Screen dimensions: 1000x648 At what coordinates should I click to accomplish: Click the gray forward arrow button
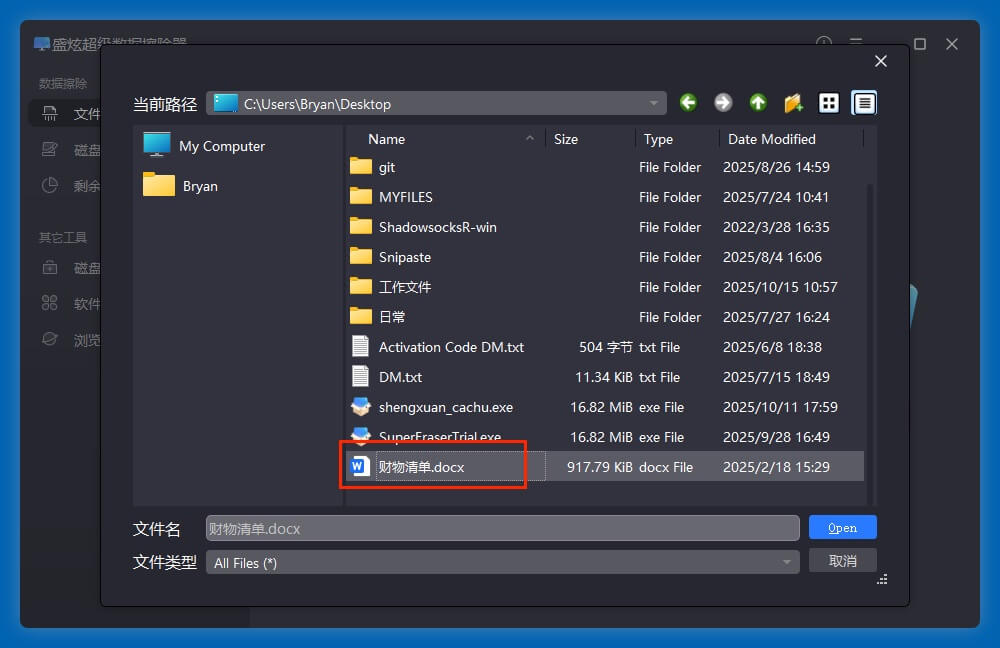coord(723,103)
